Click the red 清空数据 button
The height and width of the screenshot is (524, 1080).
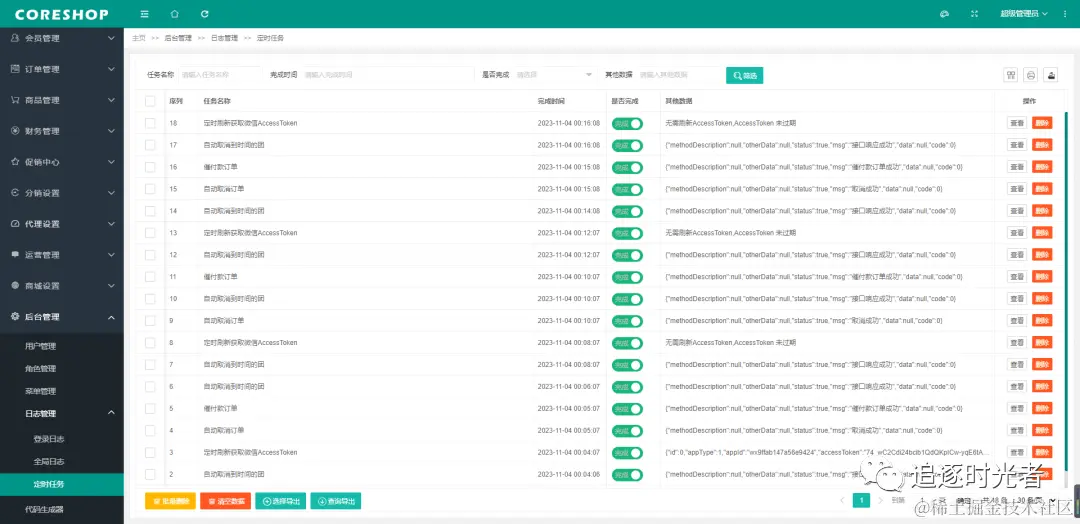click(225, 501)
